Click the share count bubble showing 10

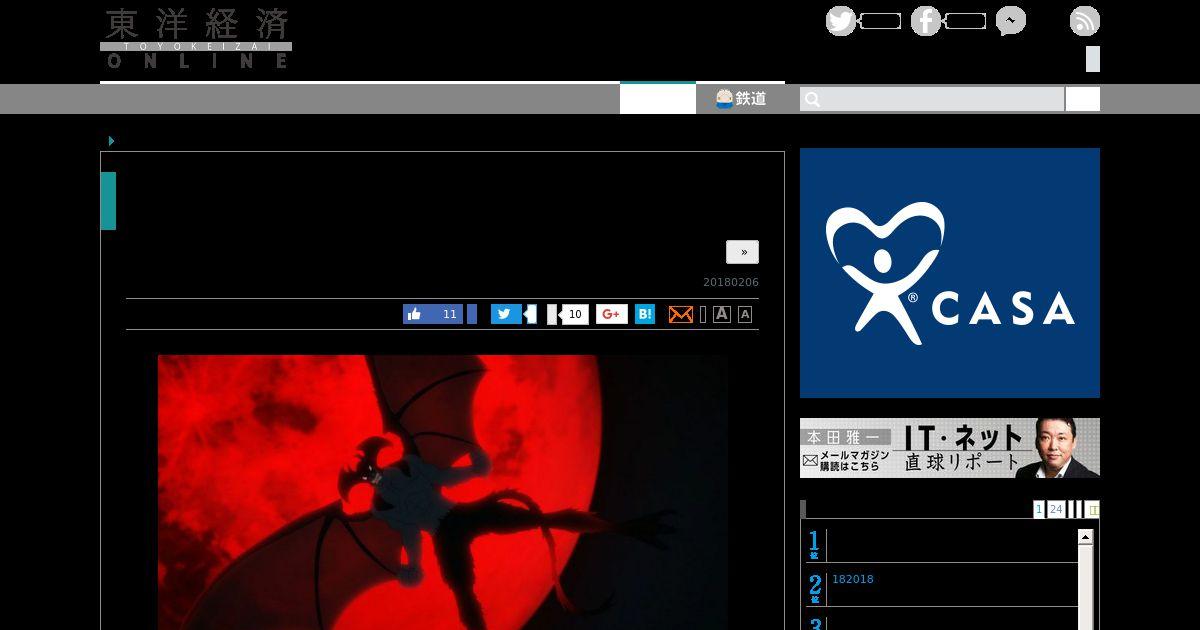tap(575, 314)
